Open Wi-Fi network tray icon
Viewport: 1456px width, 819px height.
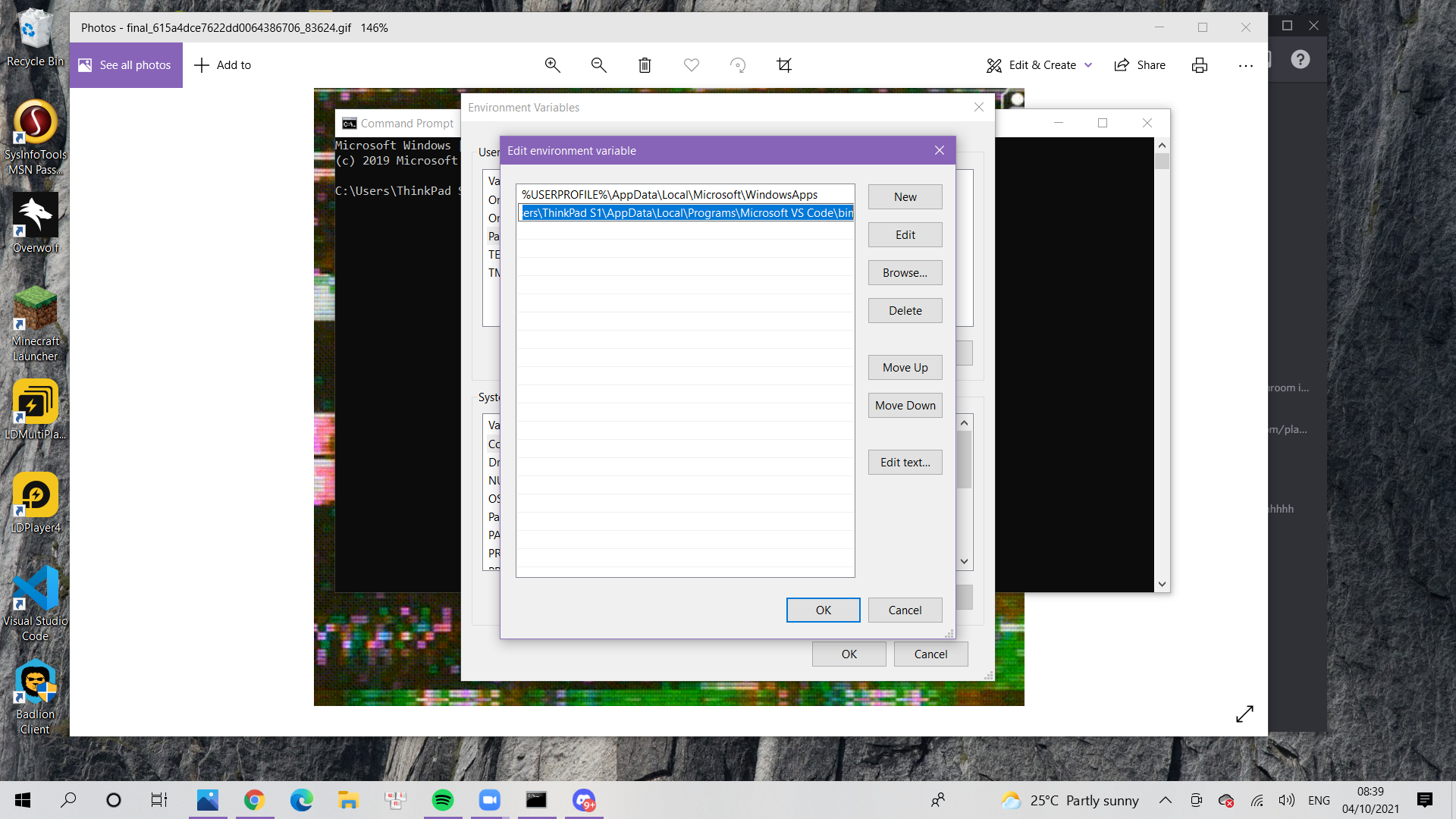point(1257,800)
